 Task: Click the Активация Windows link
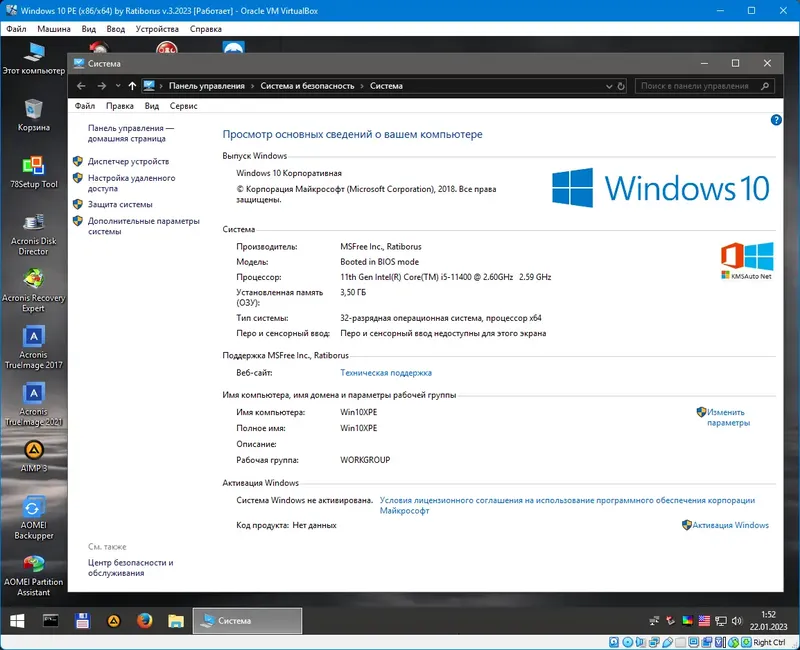[730, 525]
